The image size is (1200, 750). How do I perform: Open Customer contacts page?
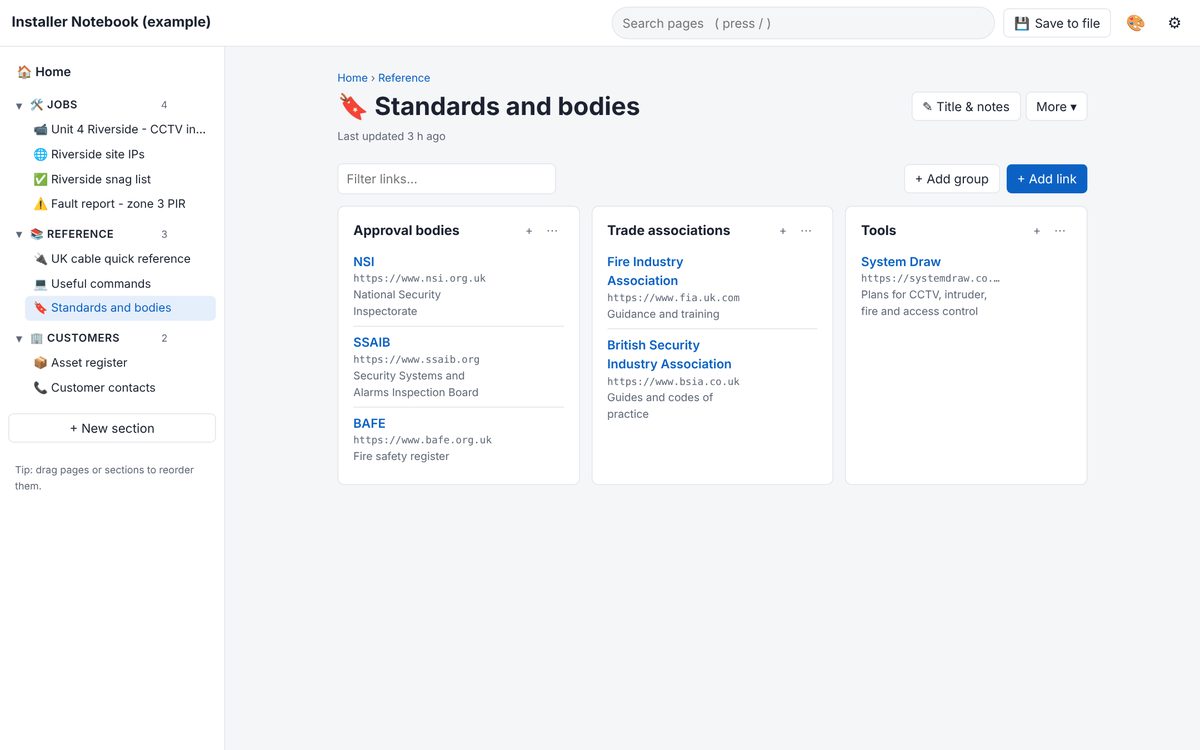coord(120,388)
